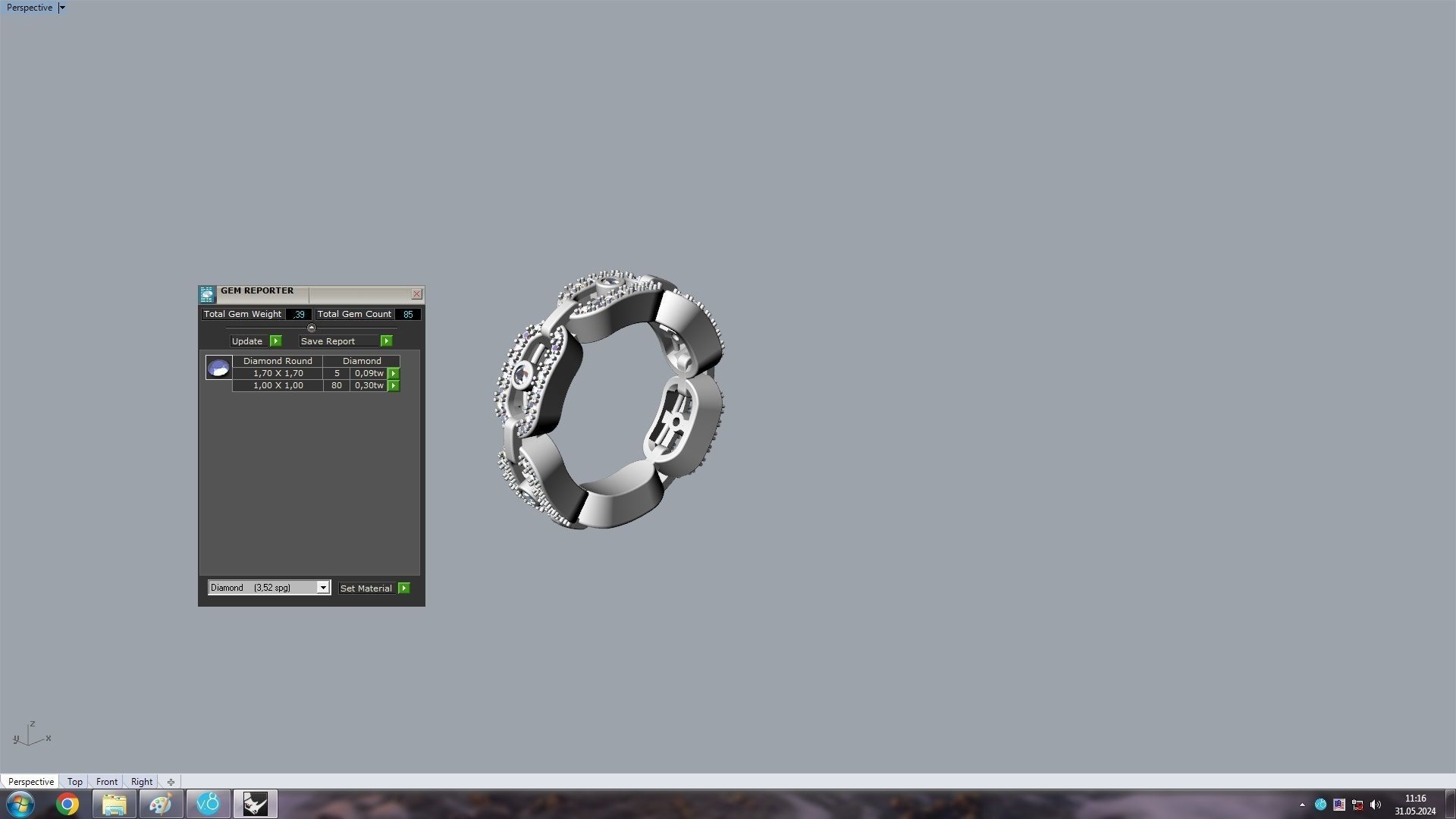
Task: Collapse the panel using the round arrow handle
Action: pyautogui.click(x=311, y=328)
